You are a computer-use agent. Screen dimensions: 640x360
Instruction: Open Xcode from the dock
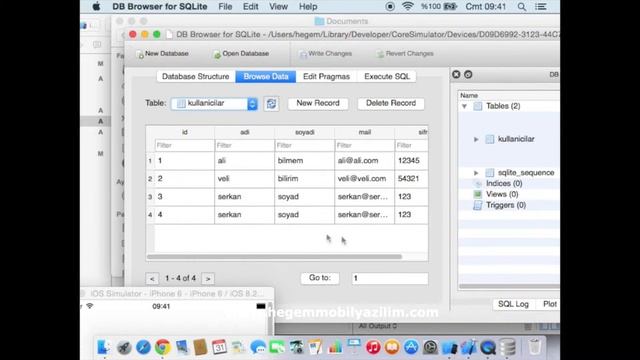(469, 347)
